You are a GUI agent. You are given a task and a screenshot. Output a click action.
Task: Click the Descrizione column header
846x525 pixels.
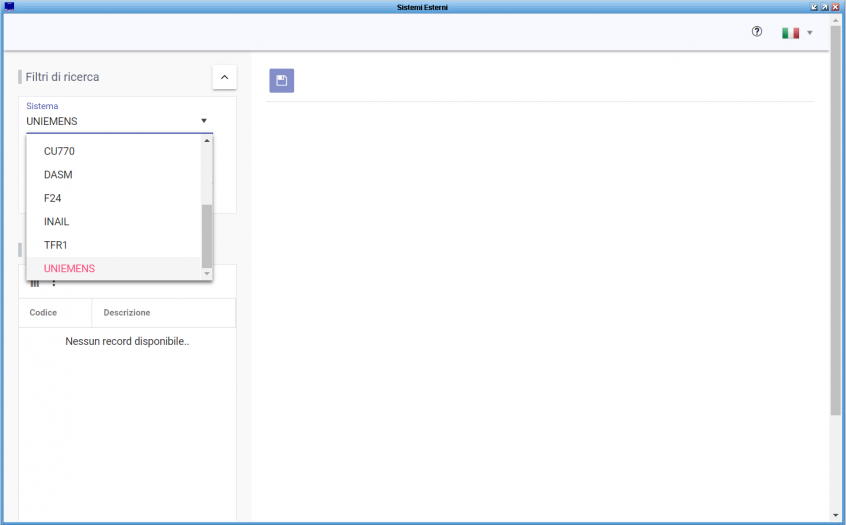[x=163, y=312]
